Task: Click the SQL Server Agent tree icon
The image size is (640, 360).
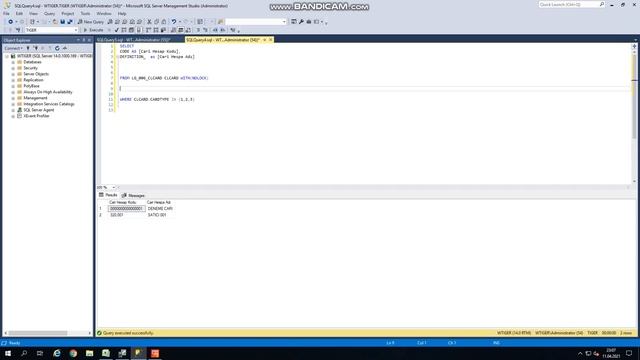Action: point(19,110)
